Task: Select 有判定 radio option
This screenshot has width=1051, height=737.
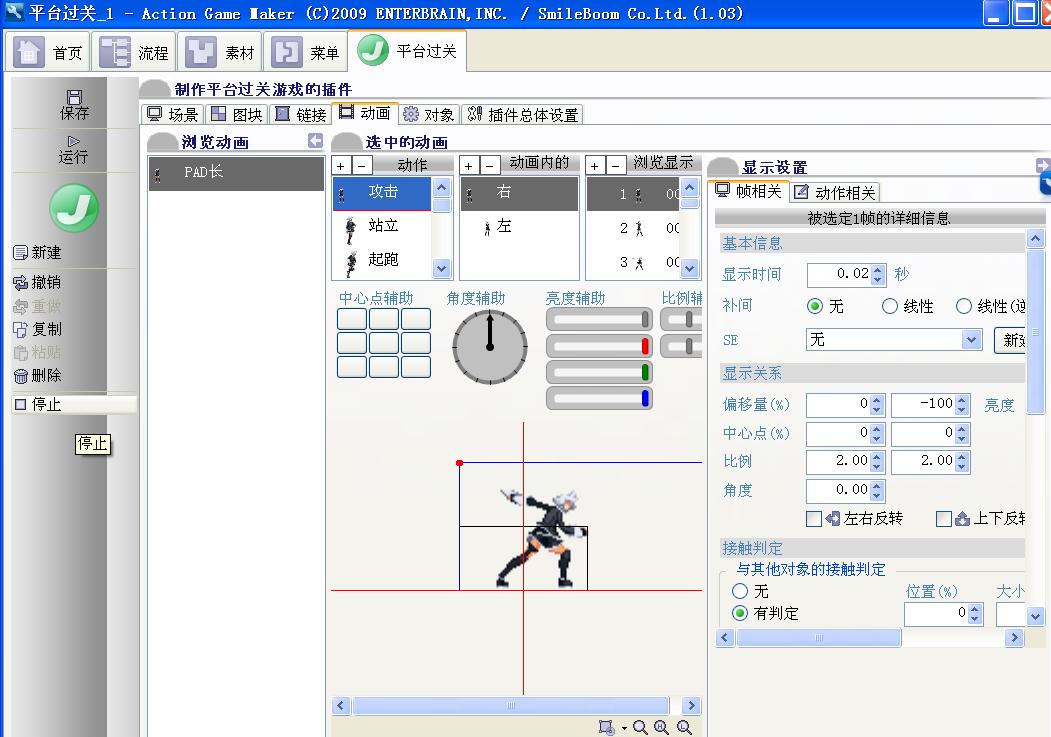Action: [x=740, y=613]
